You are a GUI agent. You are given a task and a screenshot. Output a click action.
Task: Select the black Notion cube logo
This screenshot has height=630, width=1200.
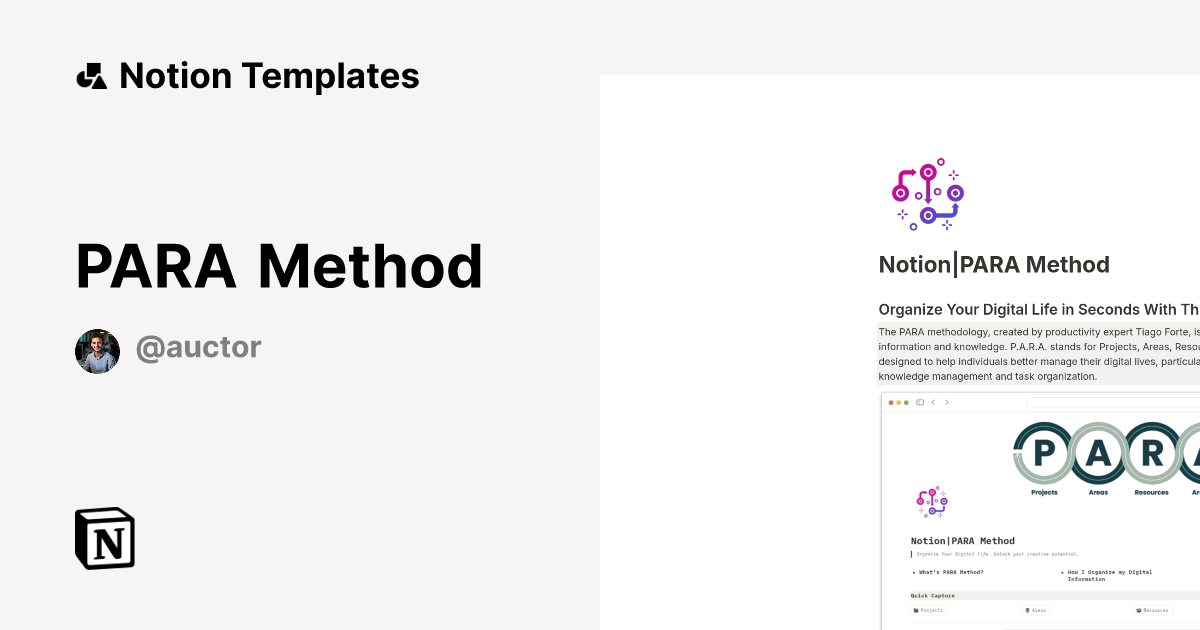pos(104,538)
